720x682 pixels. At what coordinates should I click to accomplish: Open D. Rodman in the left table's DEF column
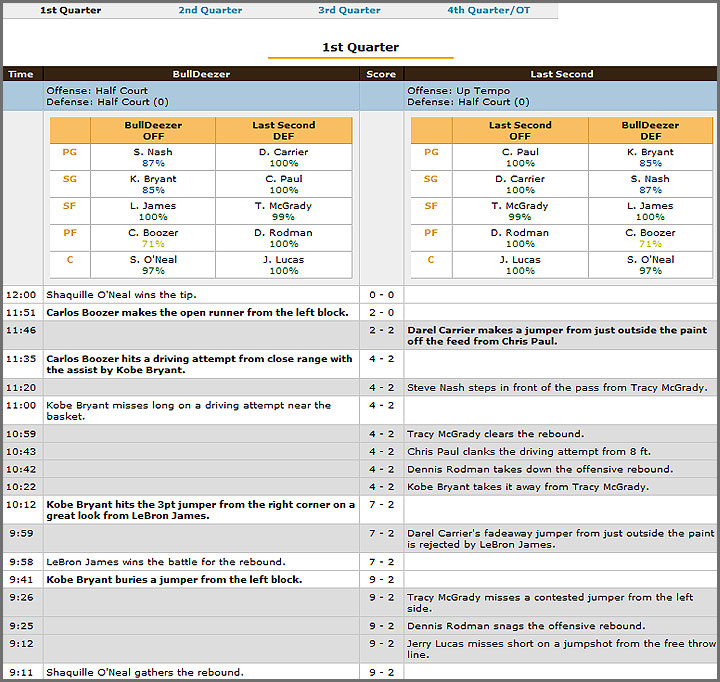coord(283,233)
